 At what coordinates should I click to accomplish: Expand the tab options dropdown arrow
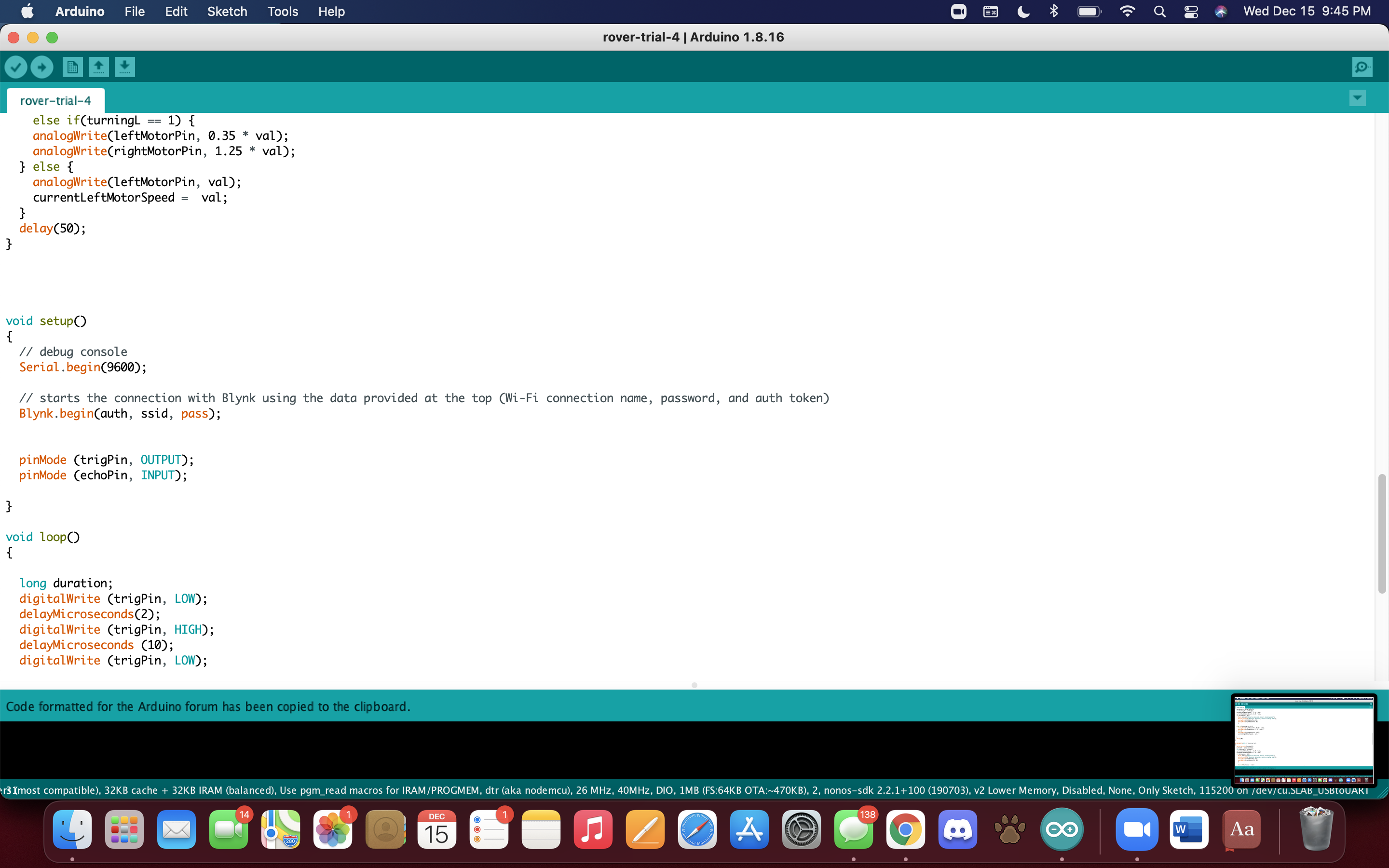pyautogui.click(x=1357, y=98)
